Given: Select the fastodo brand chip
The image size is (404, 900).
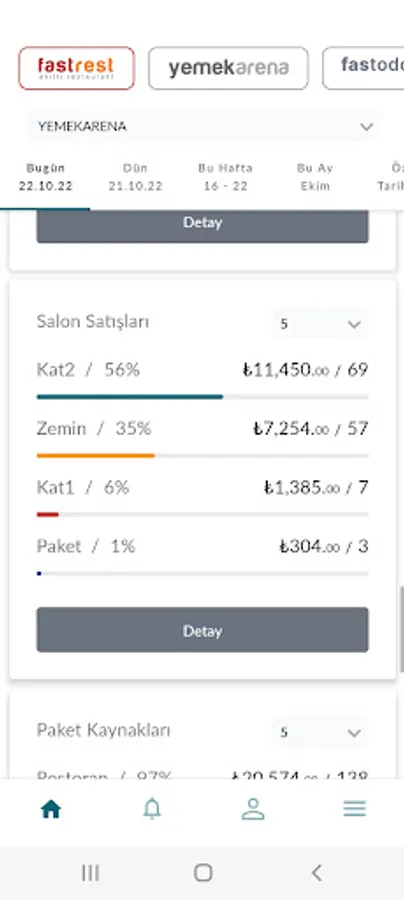Looking at the screenshot, I should pos(363,68).
